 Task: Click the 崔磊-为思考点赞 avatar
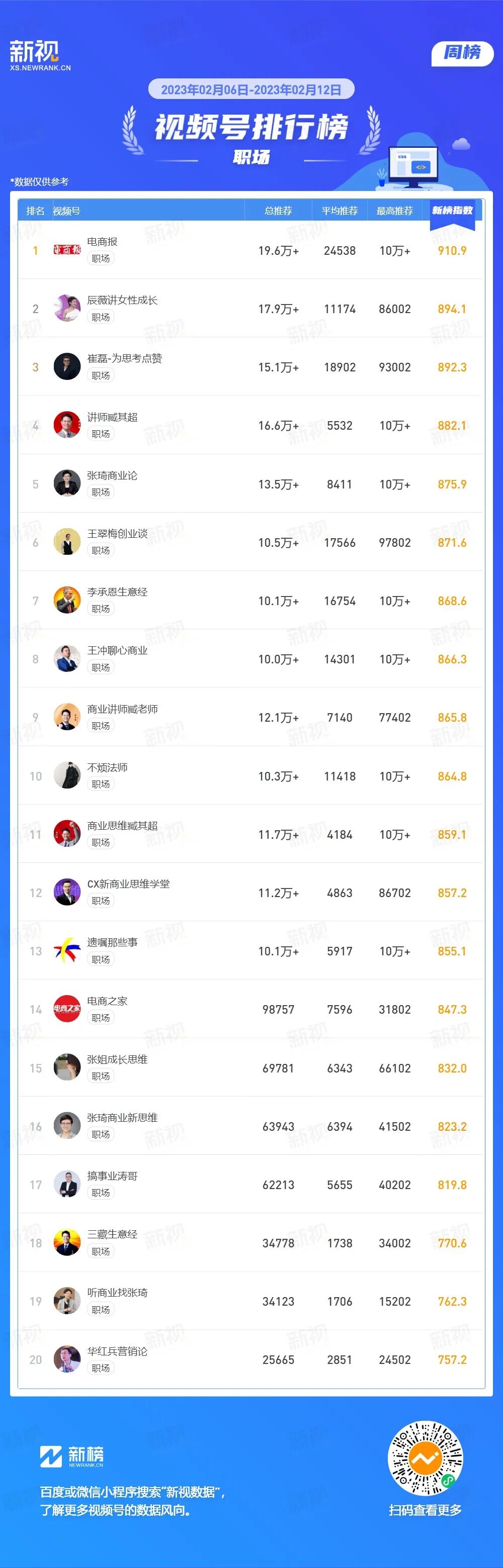click(x=67, y=366)
